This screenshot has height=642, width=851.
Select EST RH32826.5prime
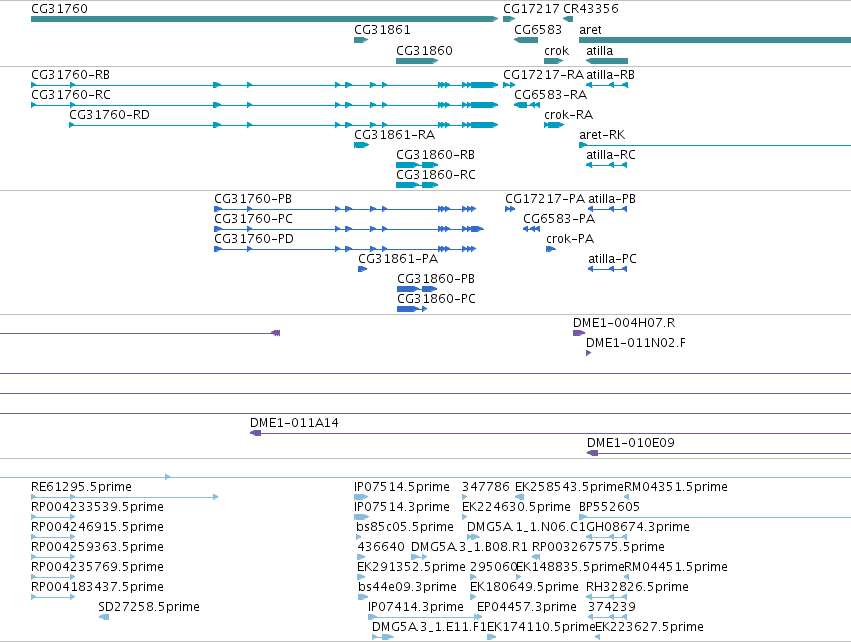(x=607, y=597)
